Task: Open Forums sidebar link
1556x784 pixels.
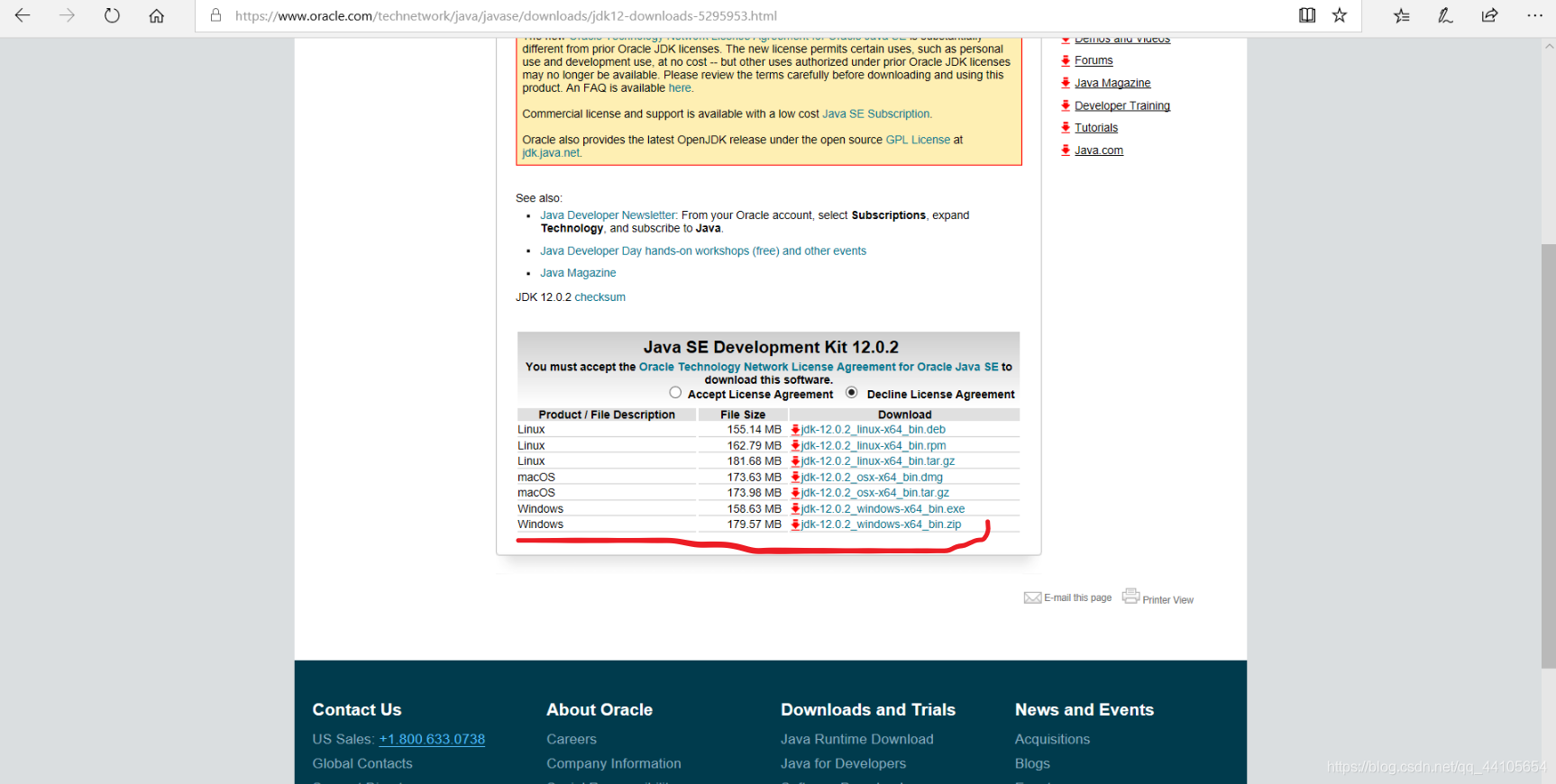Action: tap(1094, 60)
